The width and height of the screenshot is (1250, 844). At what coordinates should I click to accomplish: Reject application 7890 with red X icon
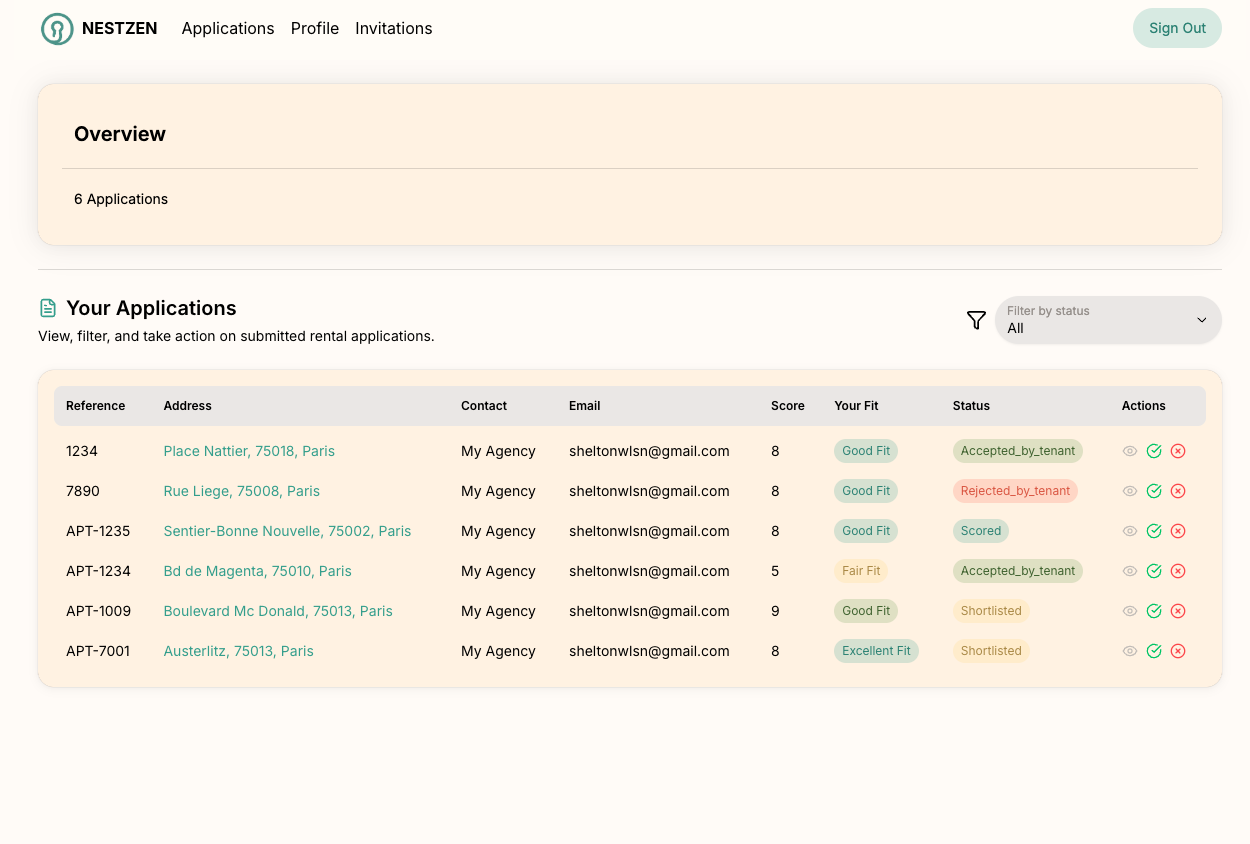[x=1178, y=491]
